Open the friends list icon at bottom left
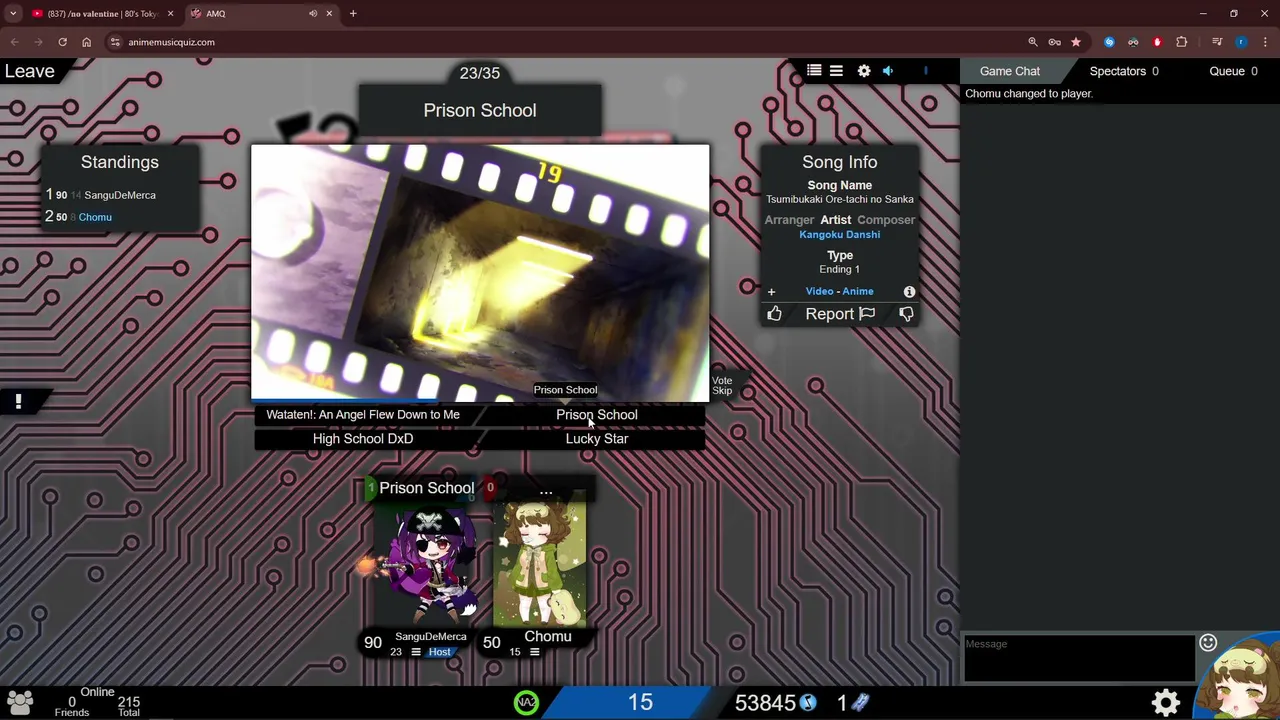Screen dimensions: 1280x720 [20, 703]
